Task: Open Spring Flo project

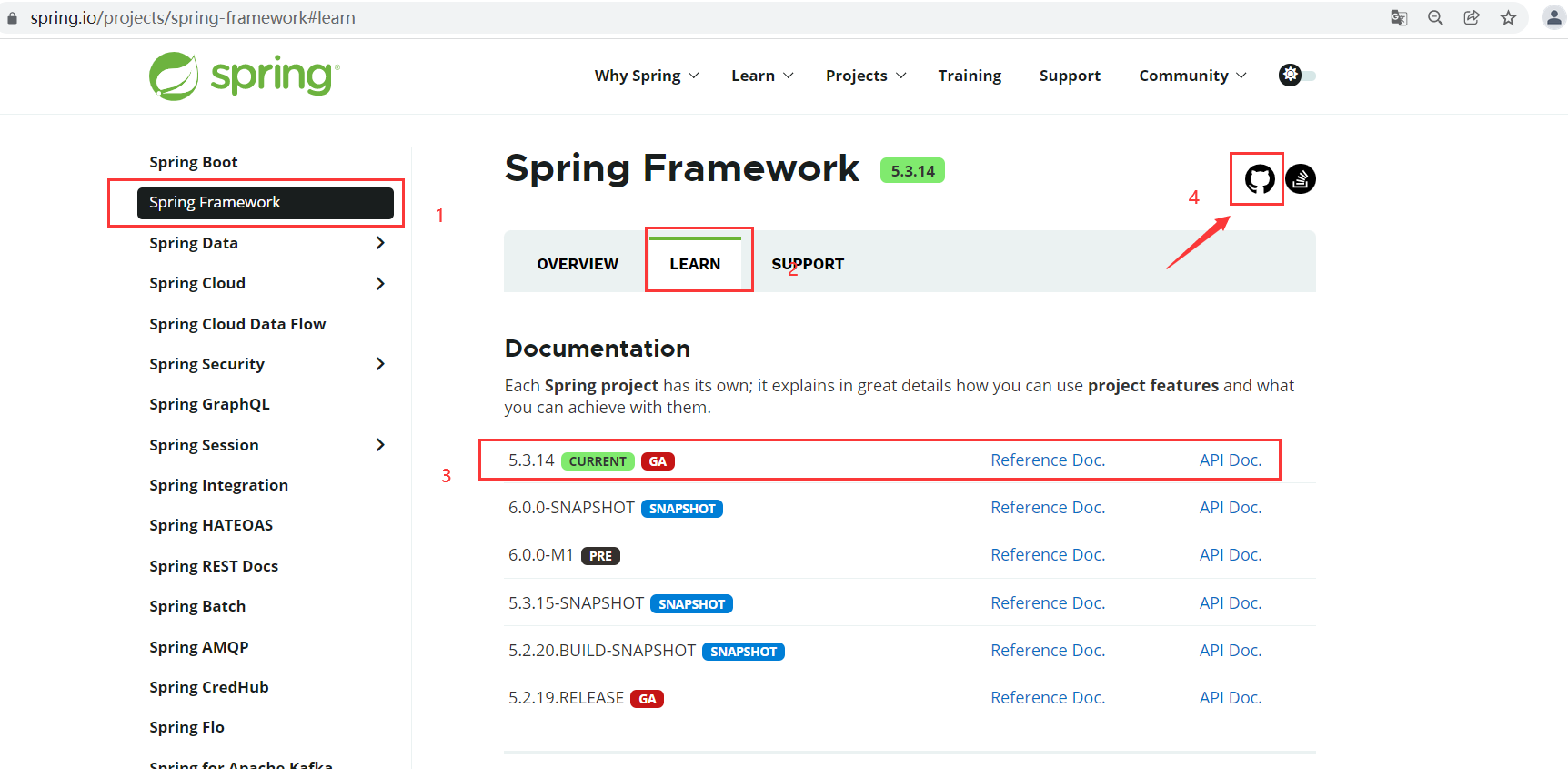Action: 186,727
